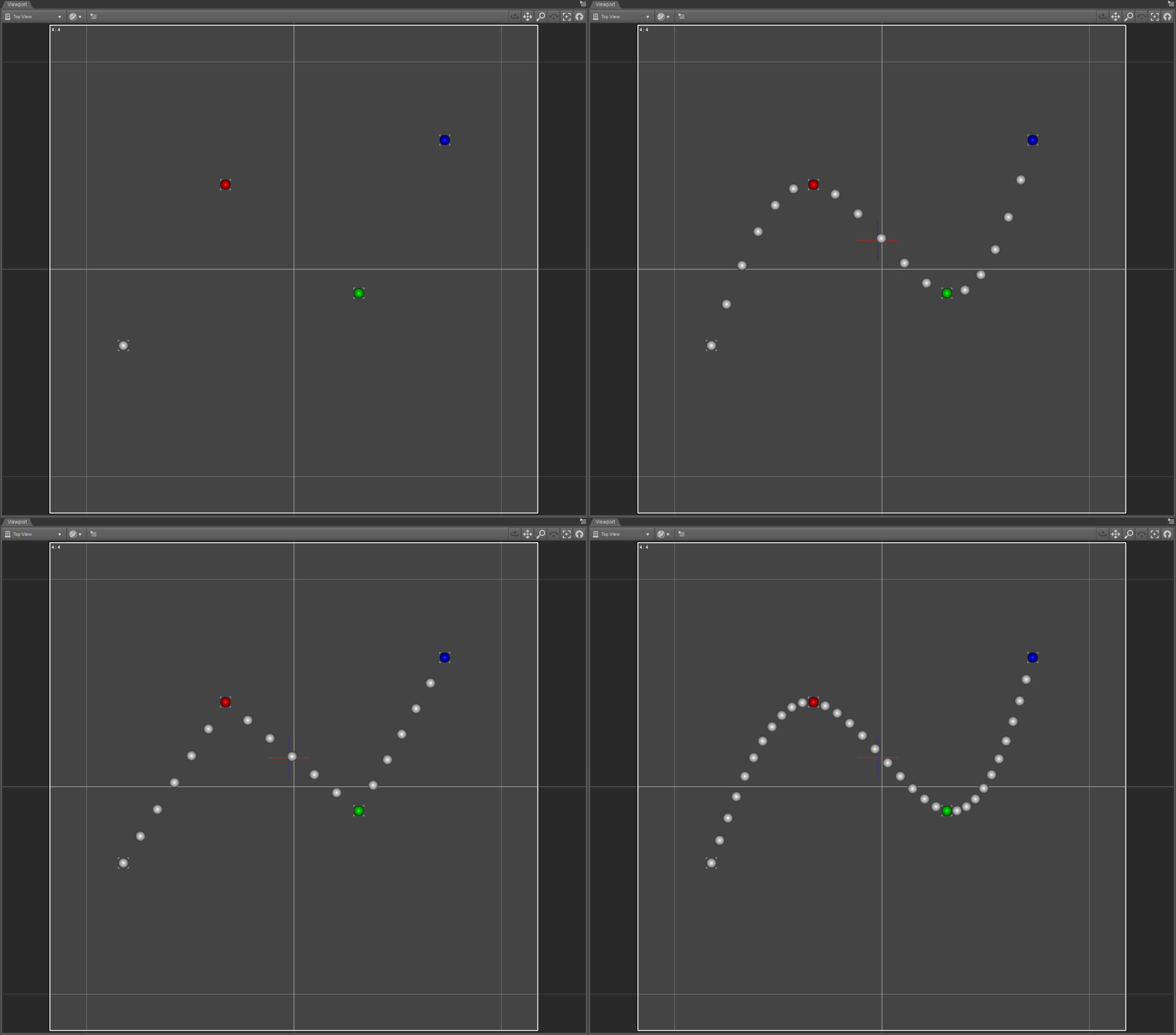This screenshot has width=1176, height=1035.
Task: Click the Reset camera icon in bottom-left viewport
Action: pyautogui.click(x=580, y=533)
